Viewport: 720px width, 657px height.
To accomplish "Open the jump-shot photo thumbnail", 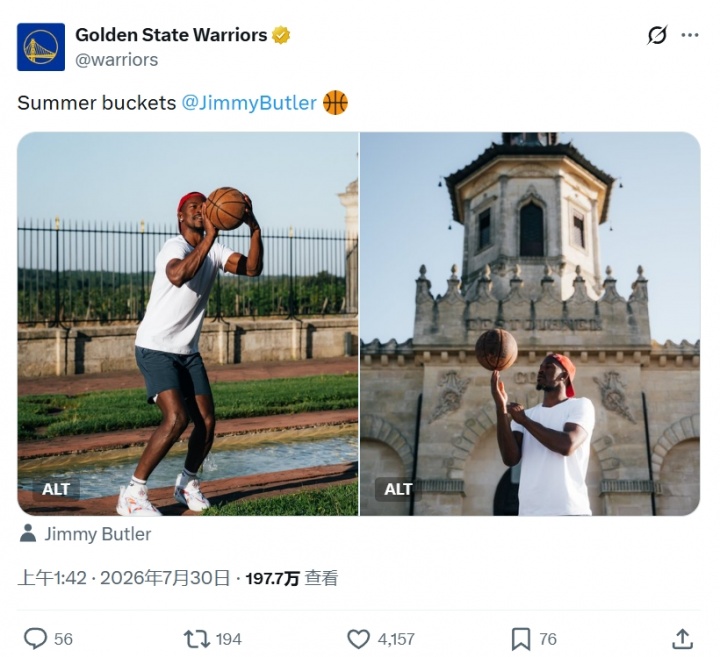I will coord(188,324).
